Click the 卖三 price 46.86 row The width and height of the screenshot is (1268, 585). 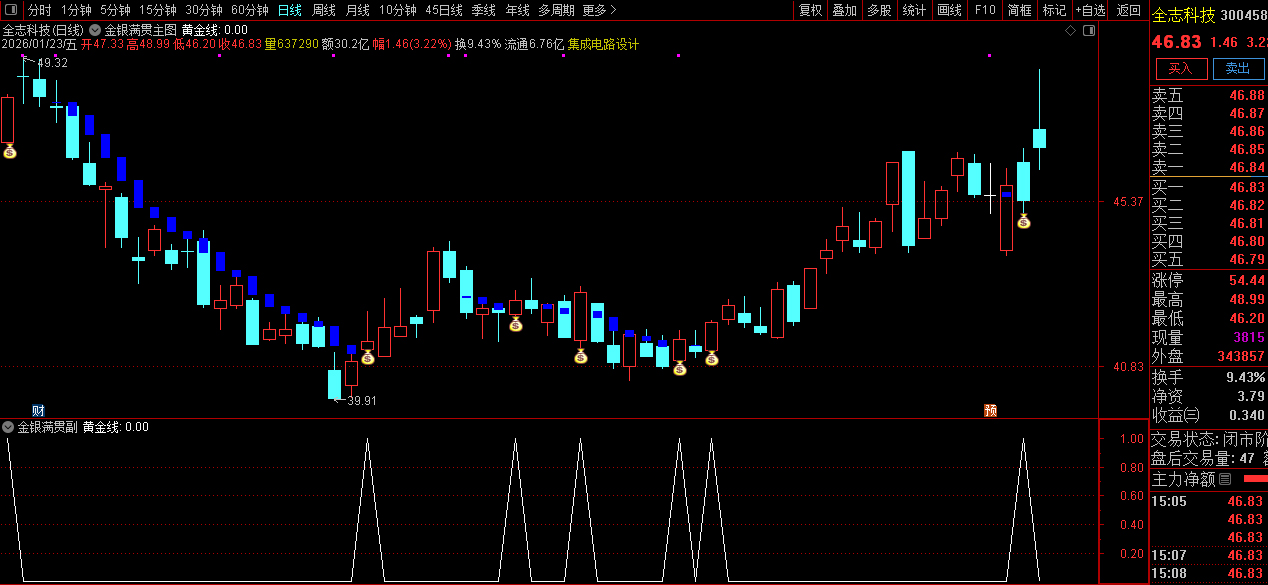1208,132
